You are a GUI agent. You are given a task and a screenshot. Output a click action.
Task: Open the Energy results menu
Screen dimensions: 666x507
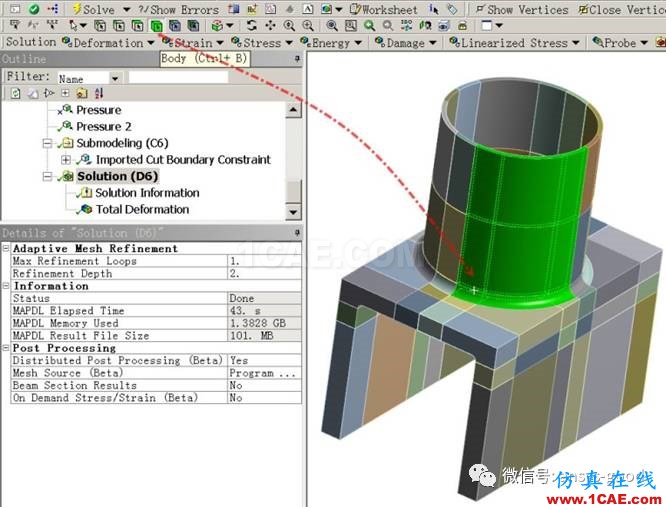point(330,42)
